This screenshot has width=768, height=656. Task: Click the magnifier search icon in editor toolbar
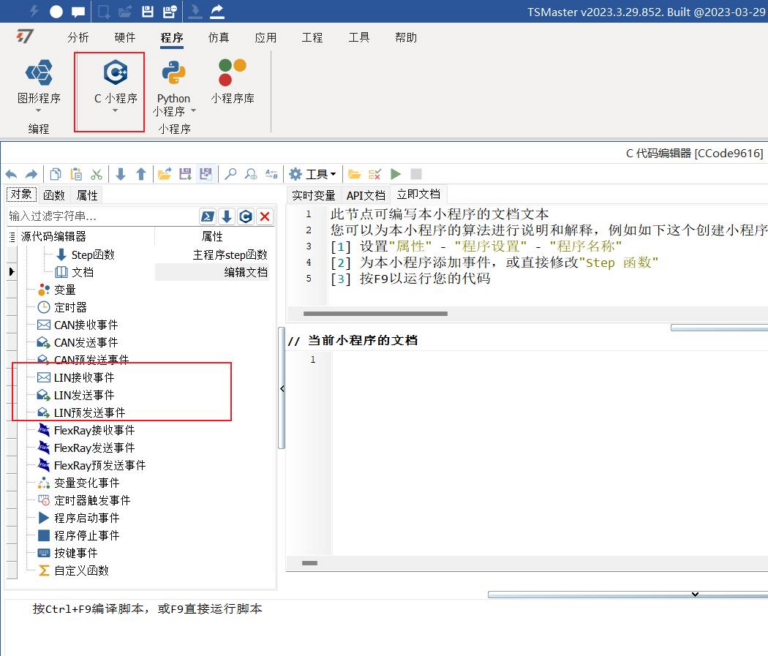click(231, 174)
